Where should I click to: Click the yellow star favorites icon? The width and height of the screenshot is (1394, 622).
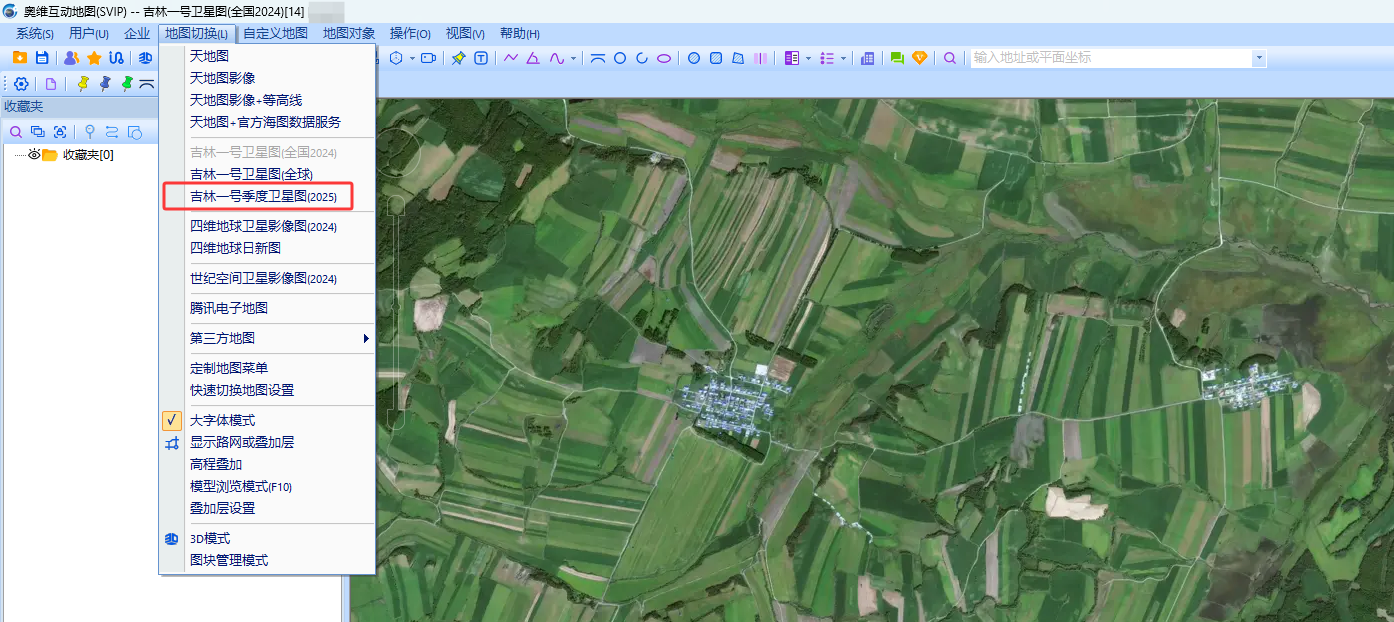[x=94, y=58]
